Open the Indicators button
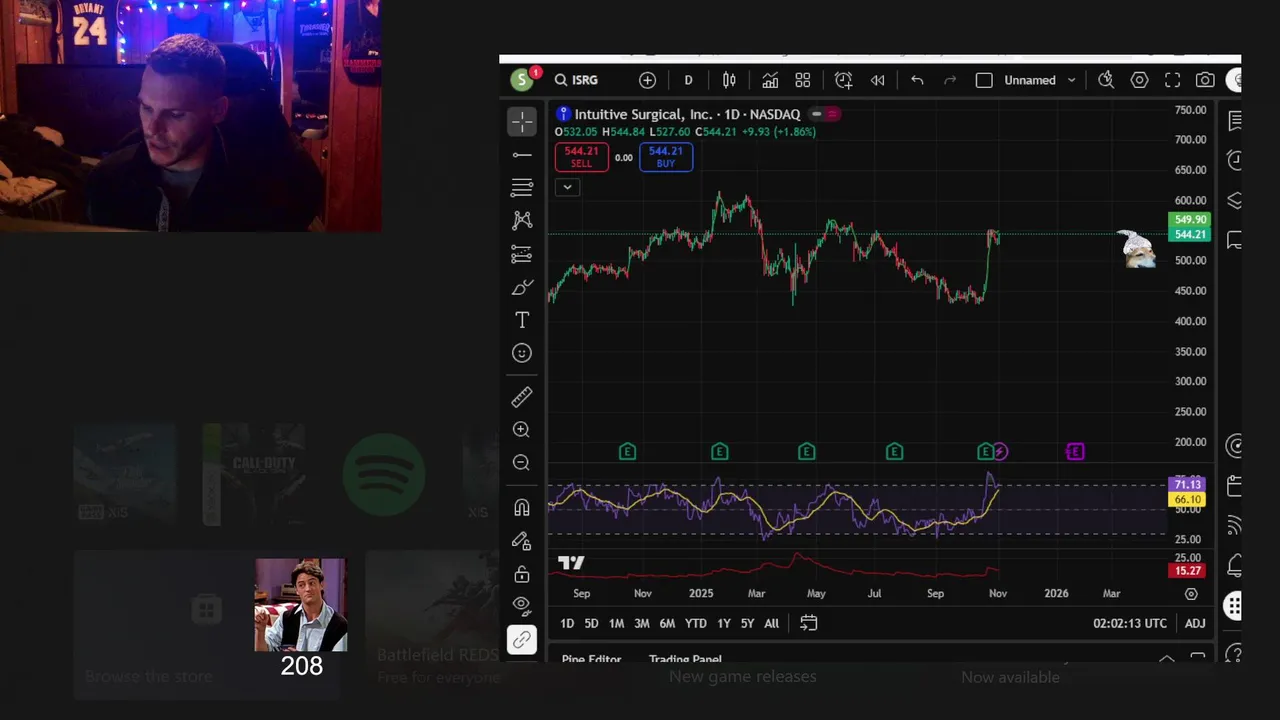Screen dimensions: 1280x720 (770, 80)
